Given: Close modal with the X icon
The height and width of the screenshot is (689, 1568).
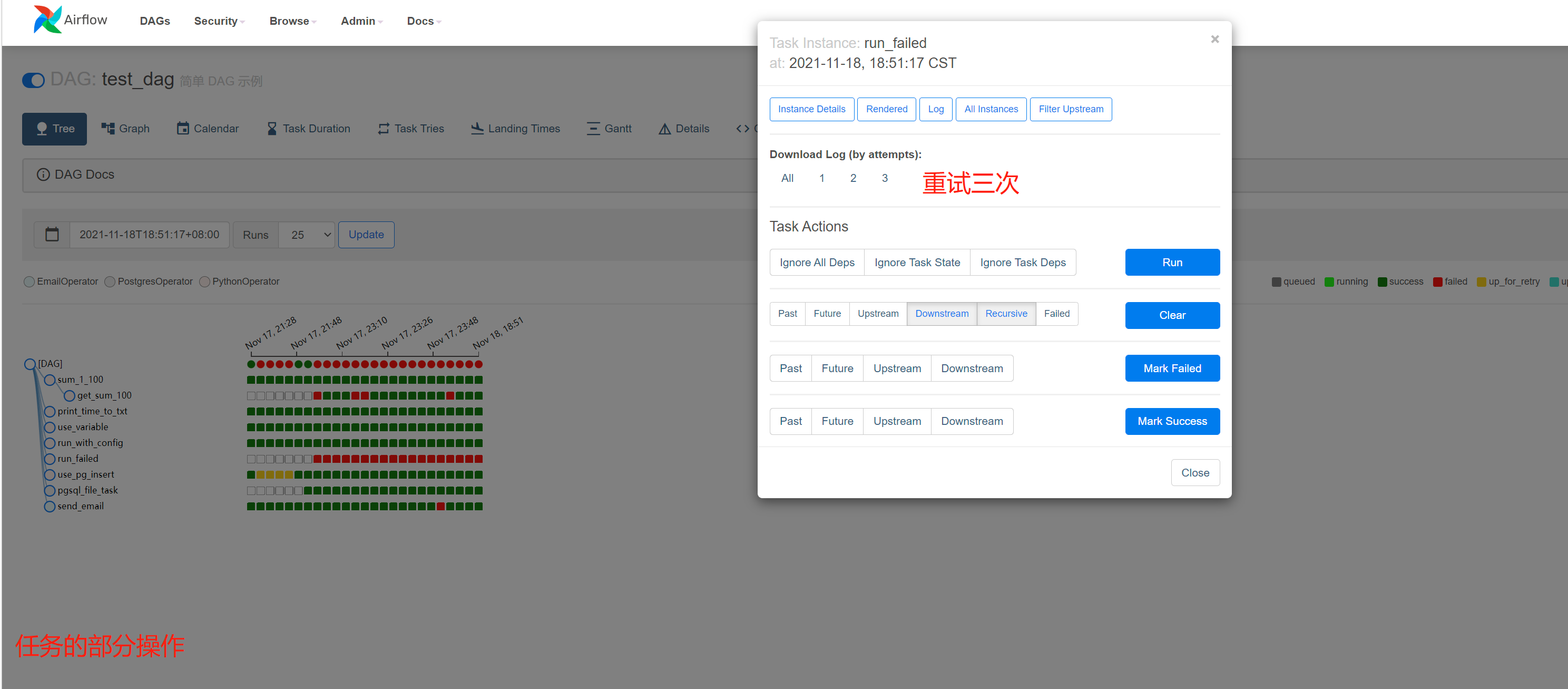Looking at the screenshot, I should pos(1214,40).
